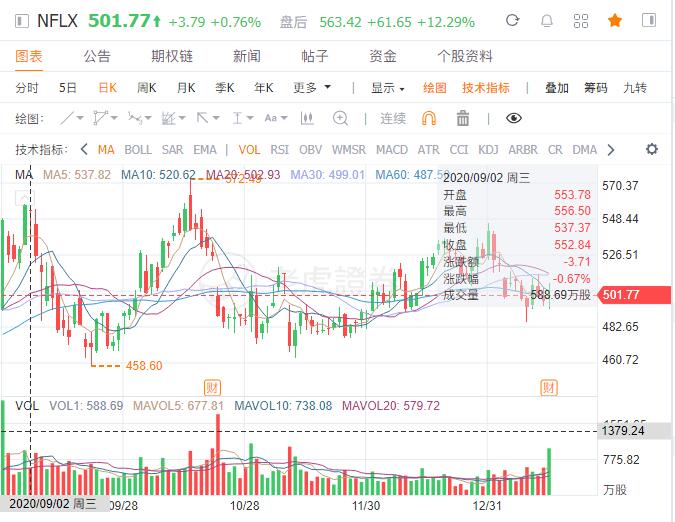
Task: Click the 九转 button
Action: (x=635, y=88)
